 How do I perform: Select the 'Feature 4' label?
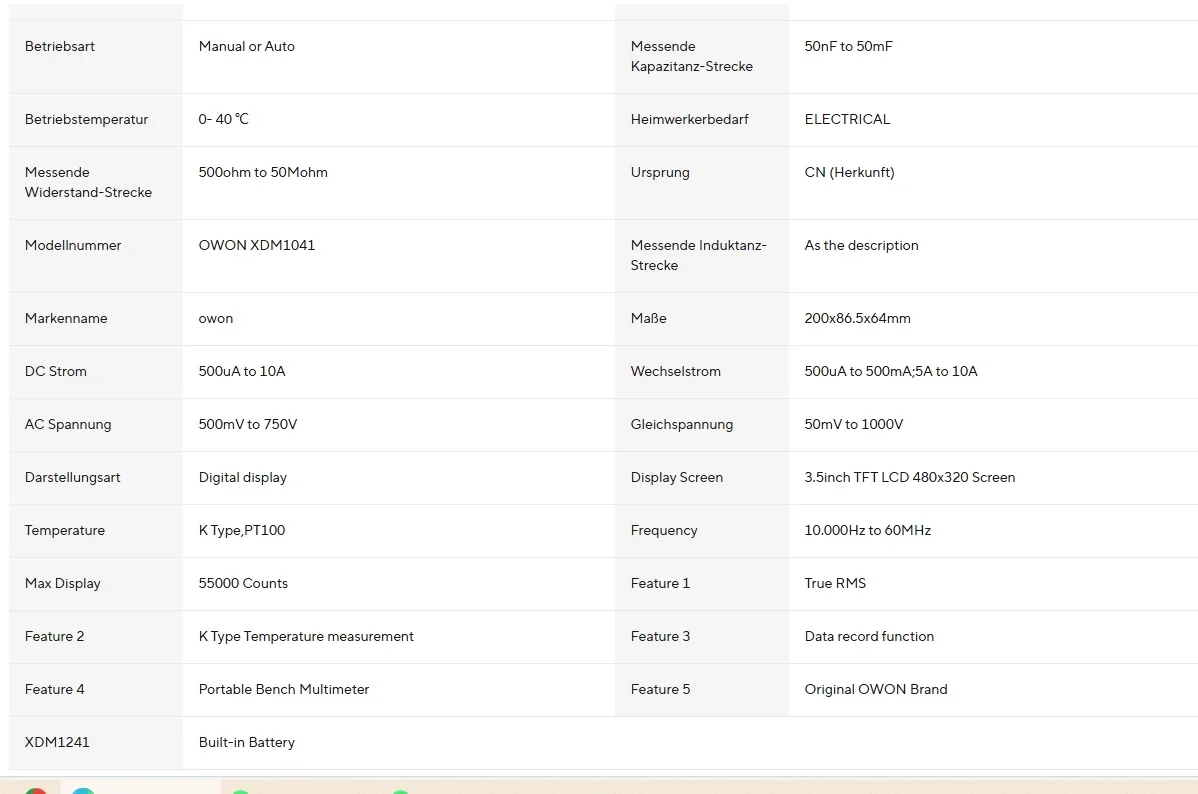(x=54, y=689)
